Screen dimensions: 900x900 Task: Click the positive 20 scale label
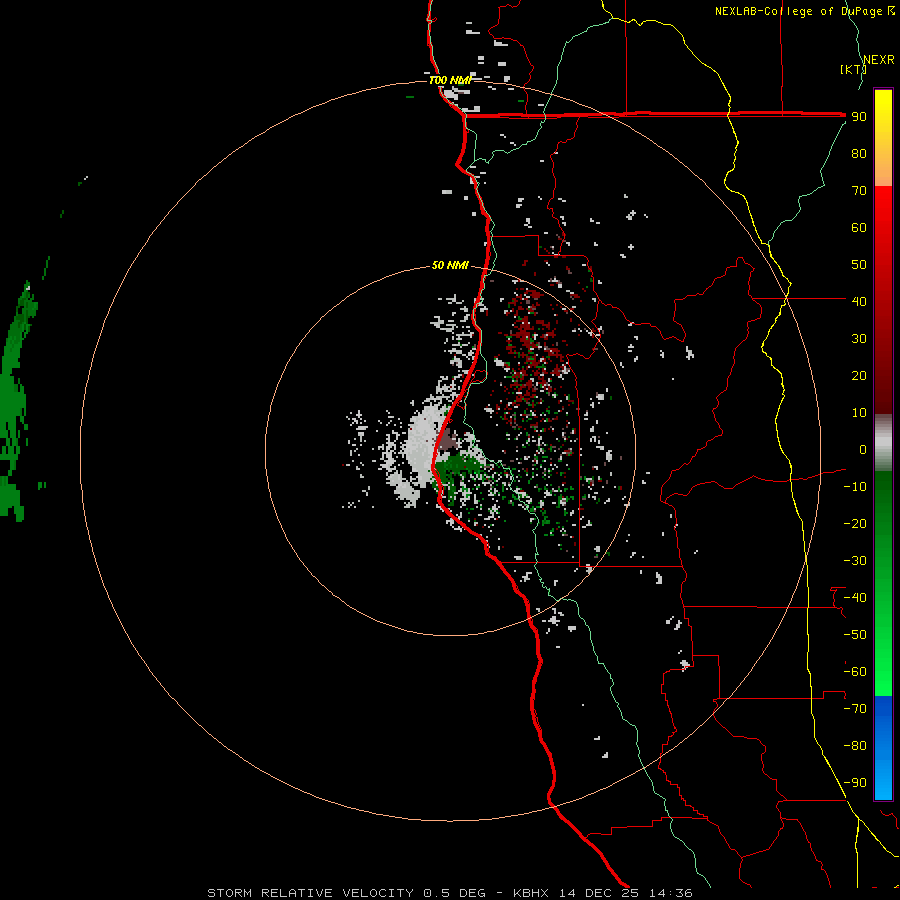(859, 376)
